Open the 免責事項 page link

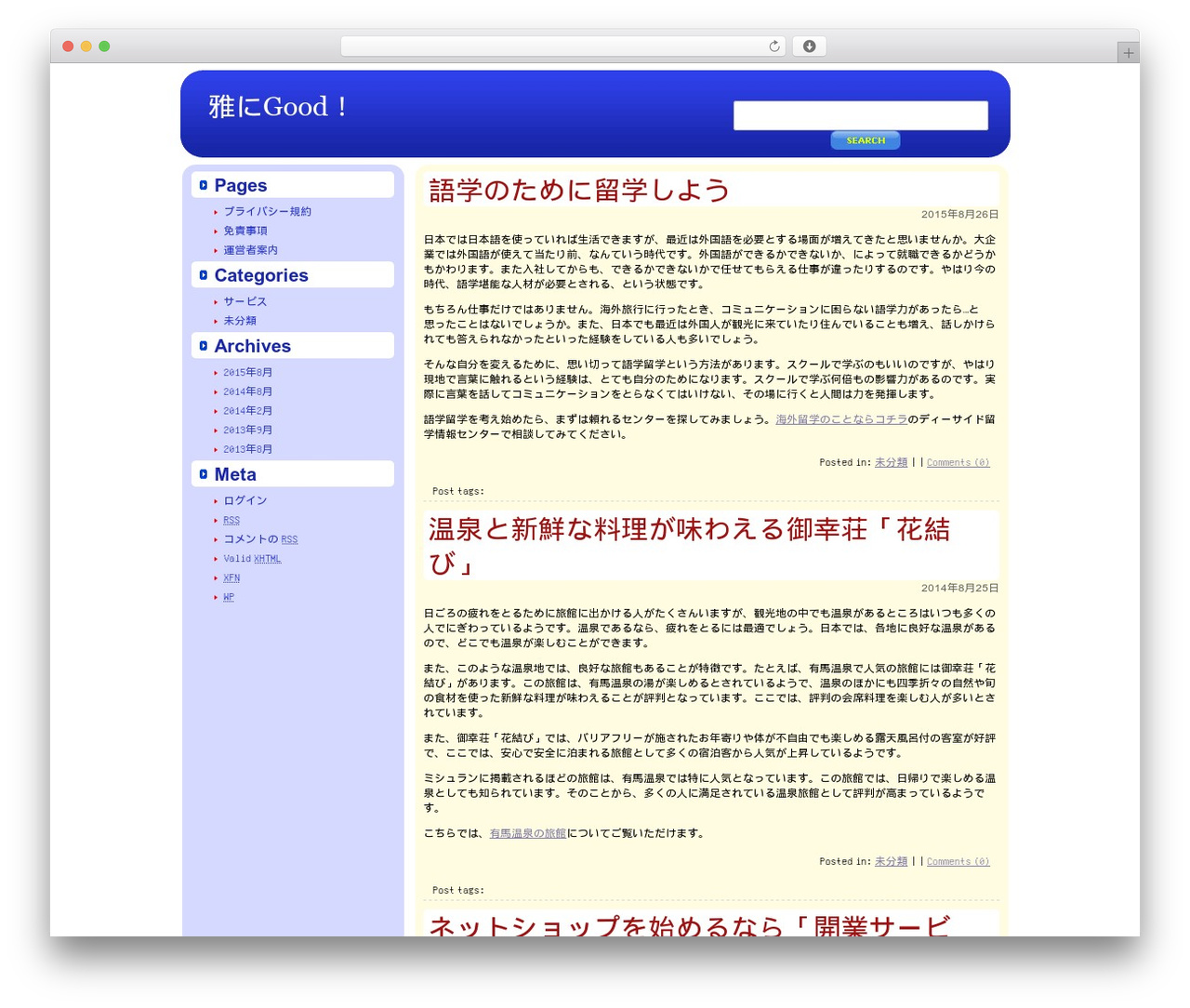(x=245, y=232)
